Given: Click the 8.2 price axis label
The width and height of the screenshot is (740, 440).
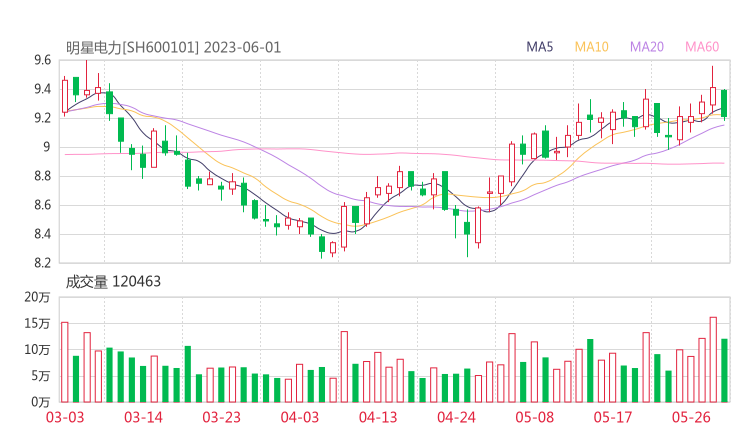Looking at the screenshot, I should (42, 262).
